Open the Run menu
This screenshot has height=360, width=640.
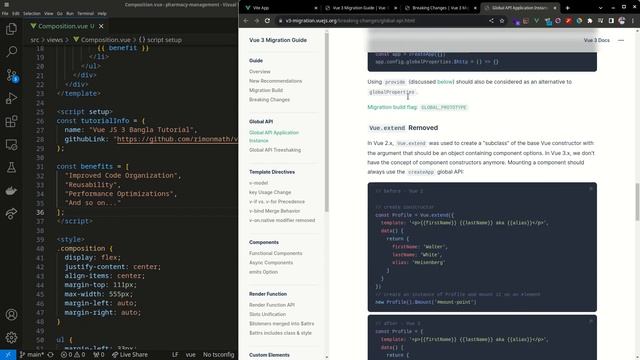(70, 13)
